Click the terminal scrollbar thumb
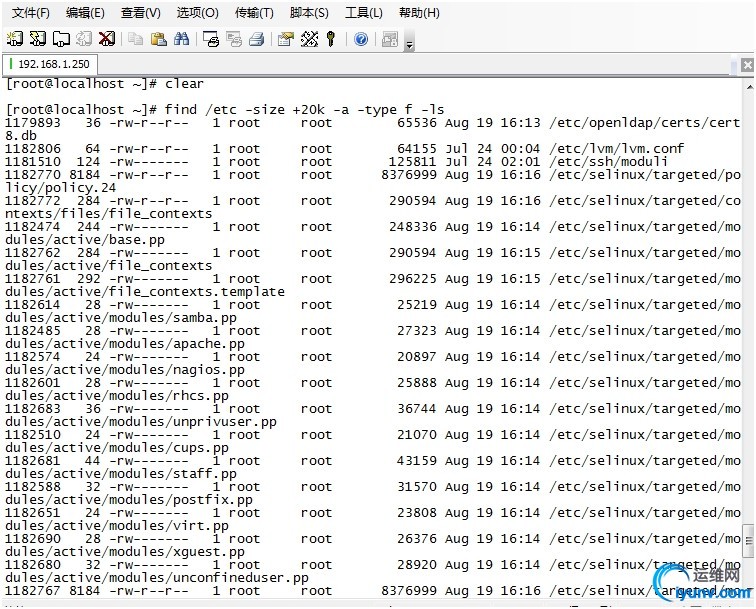 (x=749, y=541)
